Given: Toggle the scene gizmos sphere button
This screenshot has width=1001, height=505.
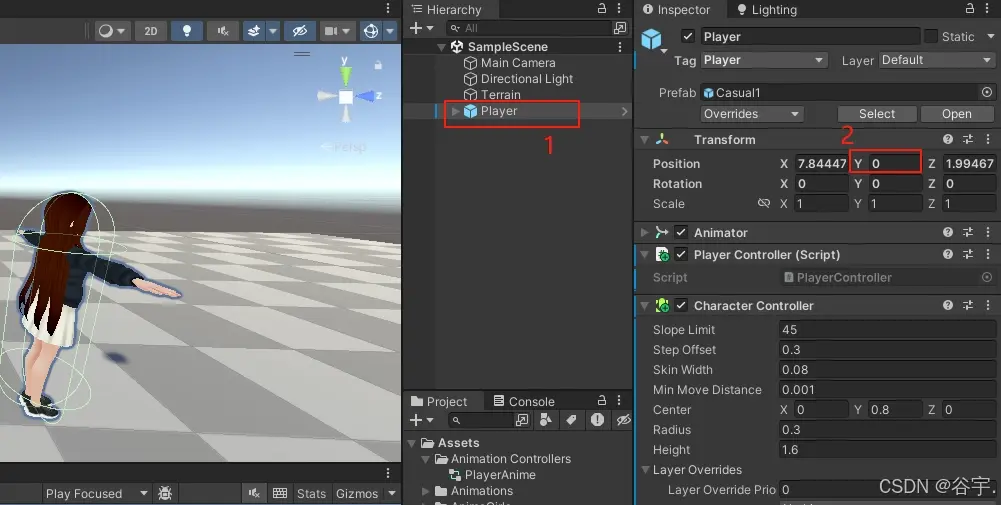Looking at the screenshot, I should [x=371, y=31].
